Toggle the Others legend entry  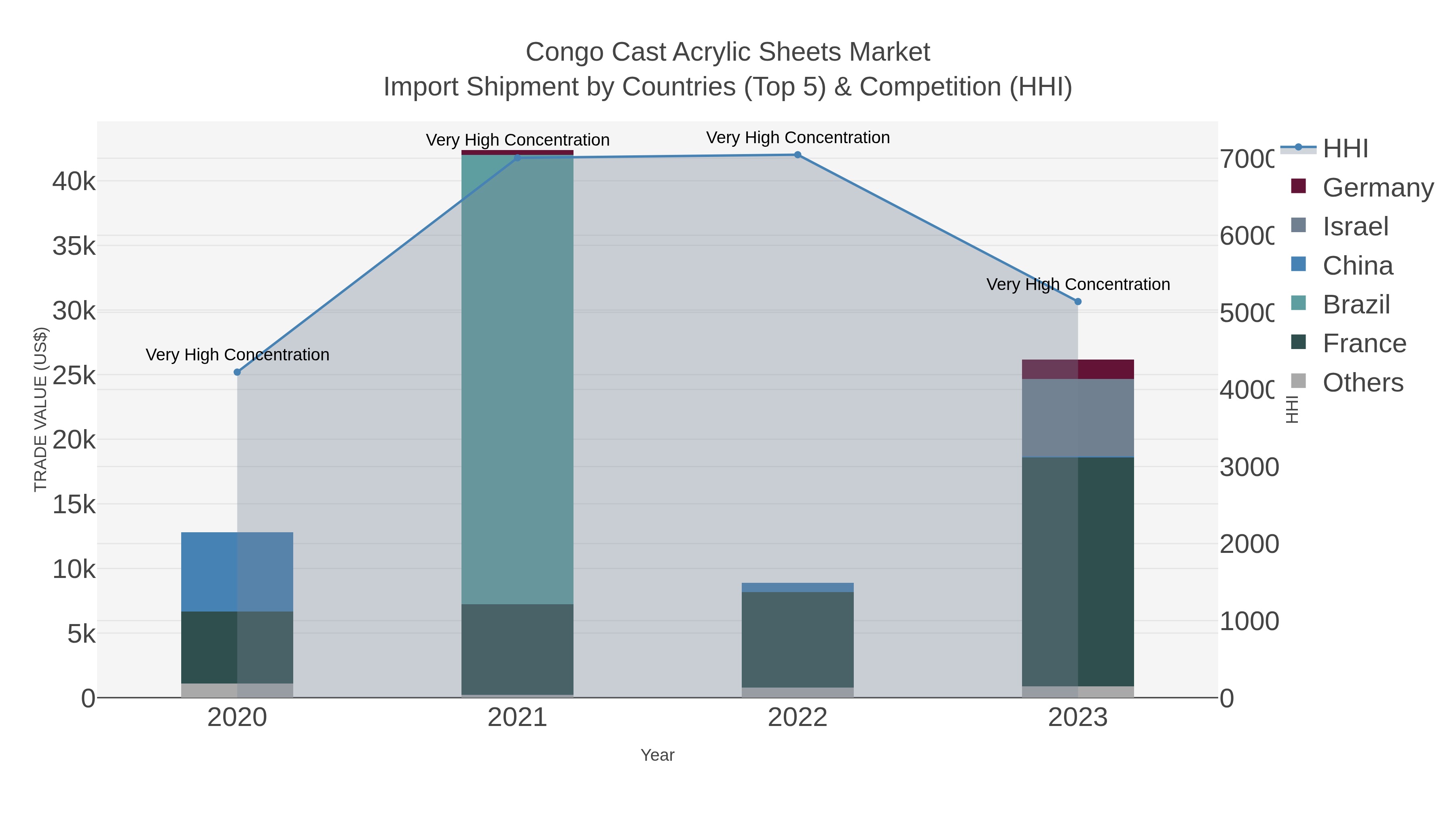pyautogui.click(x=1347, y=382)
